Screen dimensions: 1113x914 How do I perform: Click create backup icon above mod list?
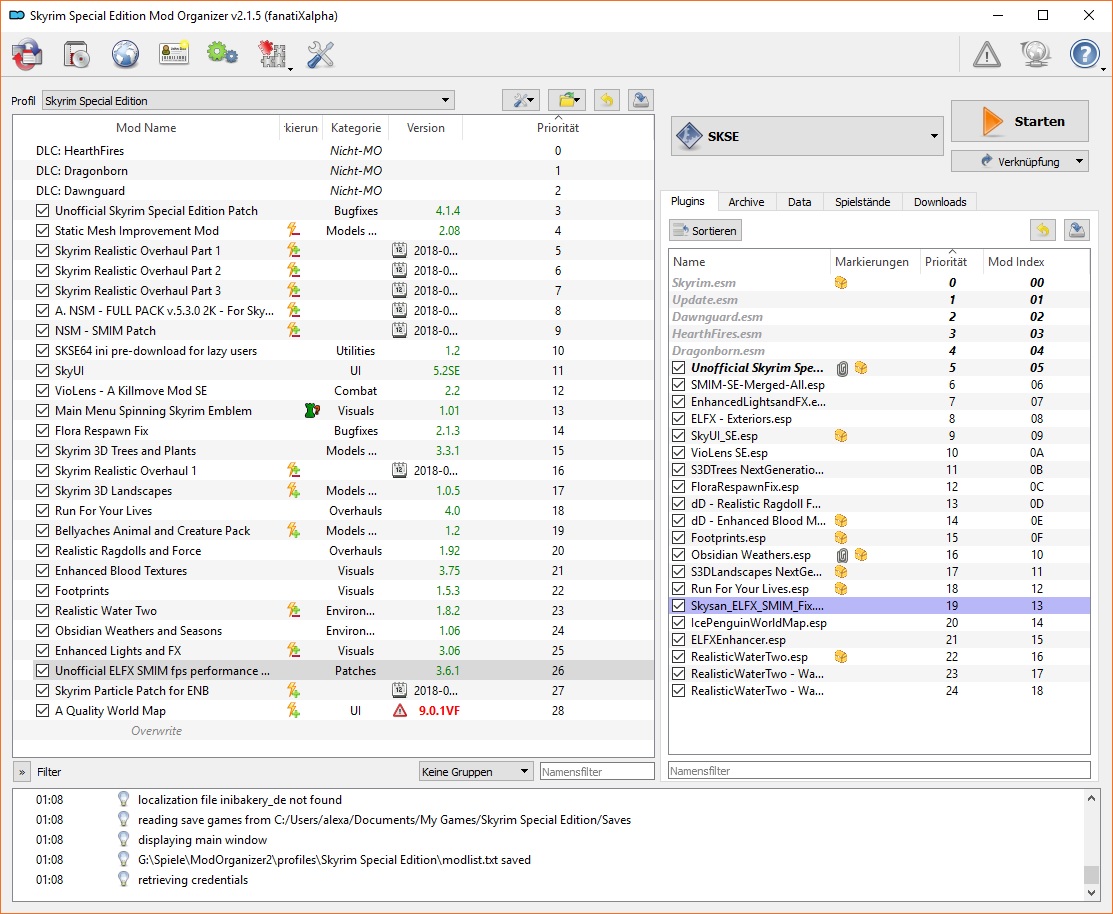[641, 100]
